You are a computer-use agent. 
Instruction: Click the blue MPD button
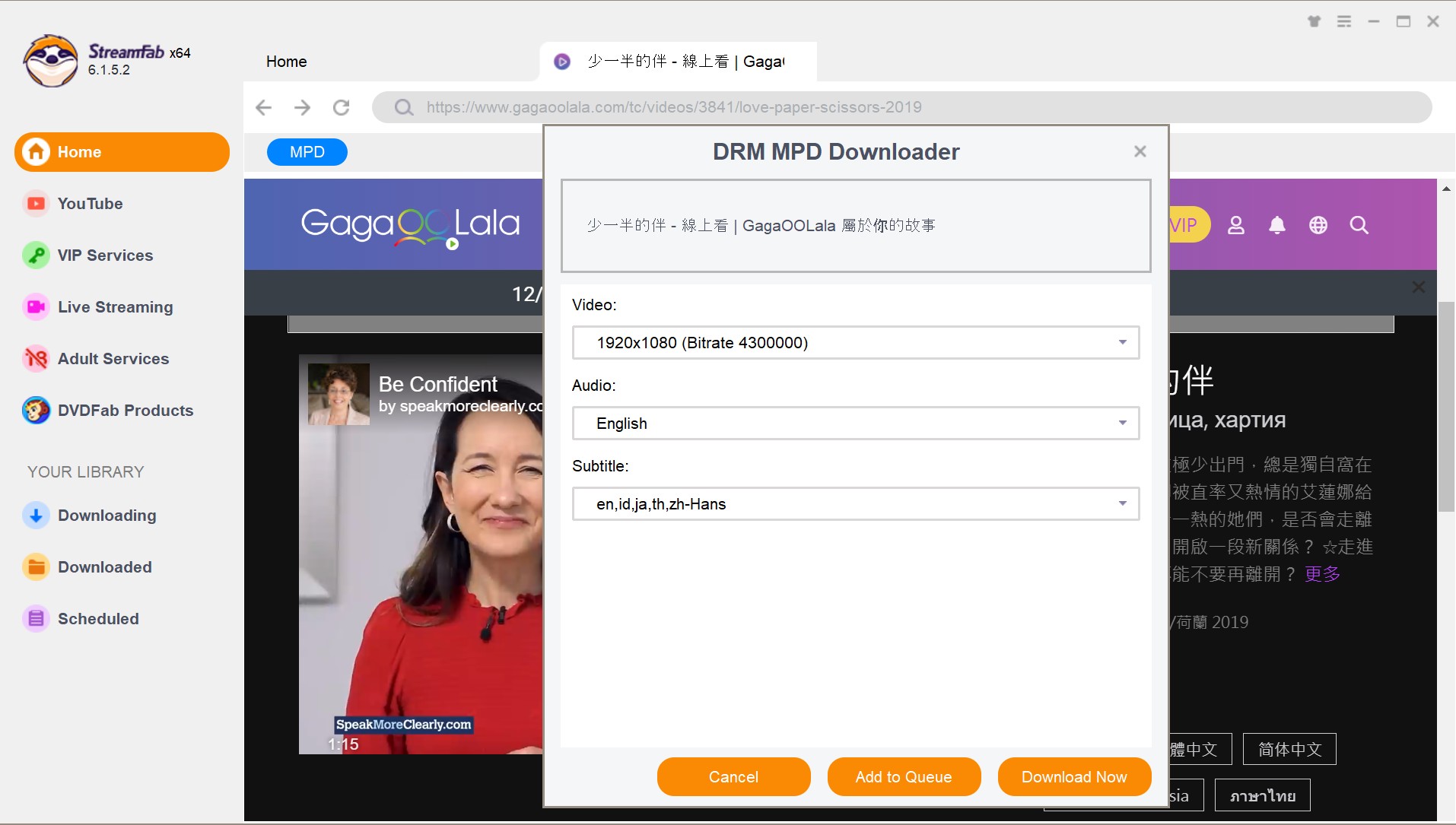pyautogui.click(x=307, y=152)
